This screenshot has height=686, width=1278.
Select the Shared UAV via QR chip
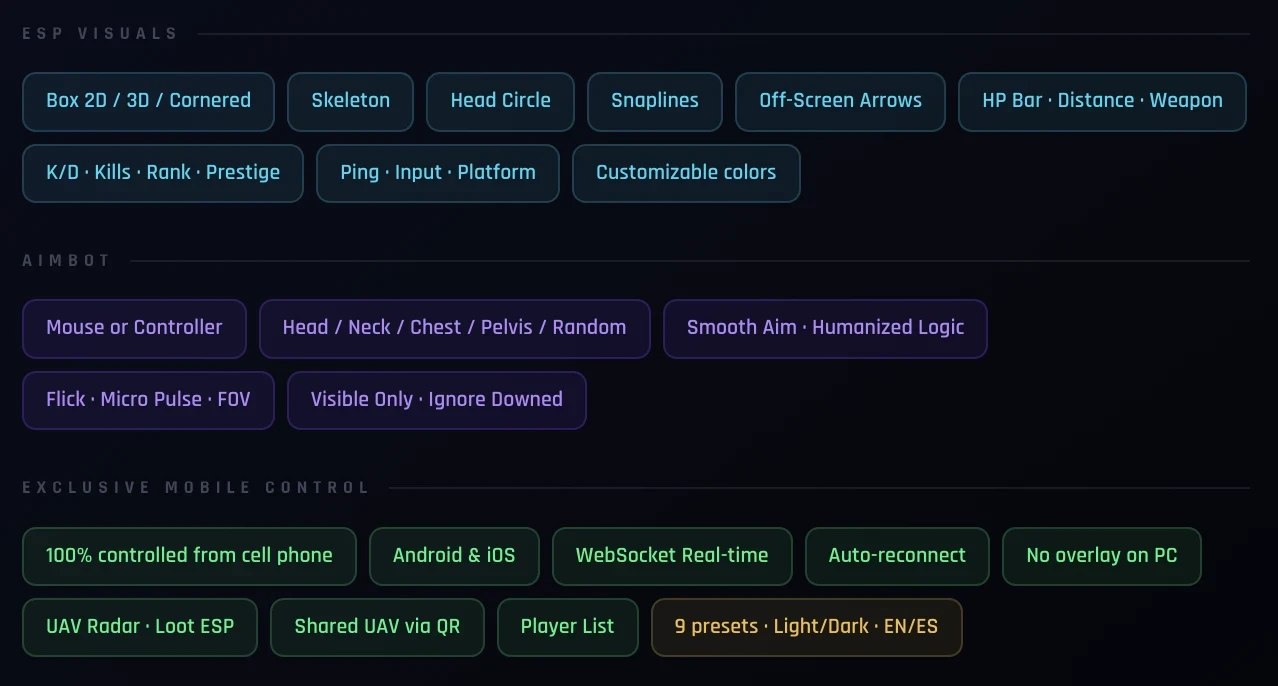[x=377, y=628]
